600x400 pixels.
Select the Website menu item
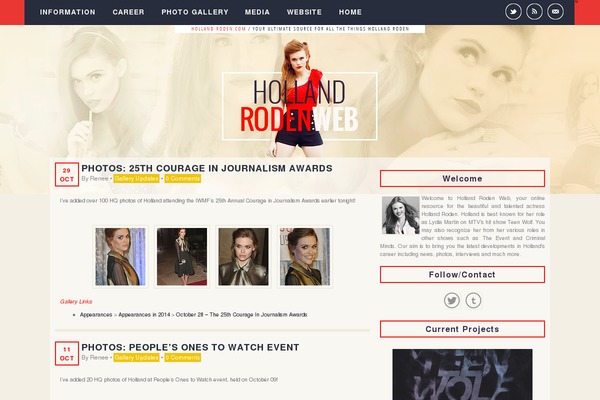tap(304, 12)
